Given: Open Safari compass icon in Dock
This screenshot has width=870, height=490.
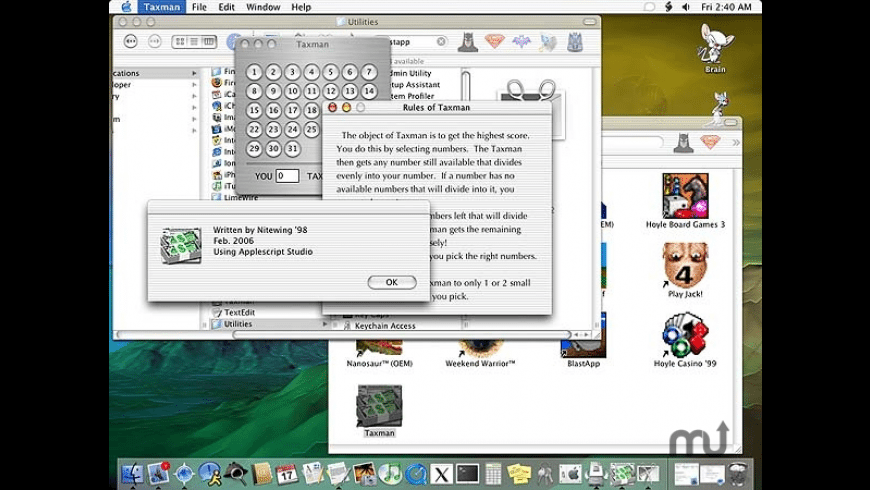Looking at the screenshot, I should (184, 473).
